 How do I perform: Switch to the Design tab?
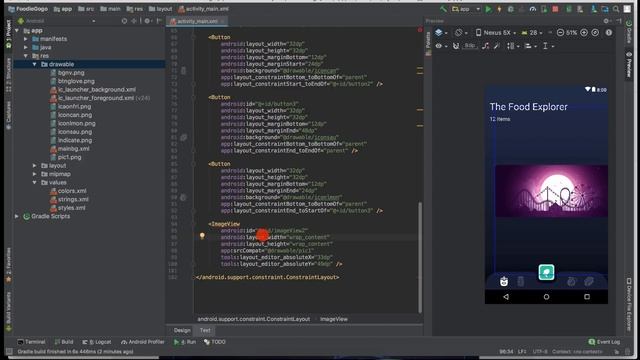pos(182,331)
